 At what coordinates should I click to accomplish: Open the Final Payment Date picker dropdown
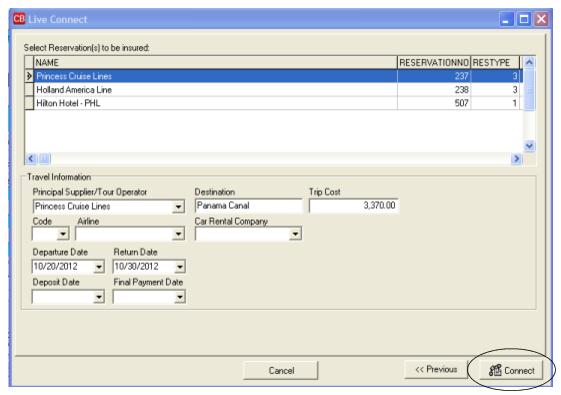180,297
